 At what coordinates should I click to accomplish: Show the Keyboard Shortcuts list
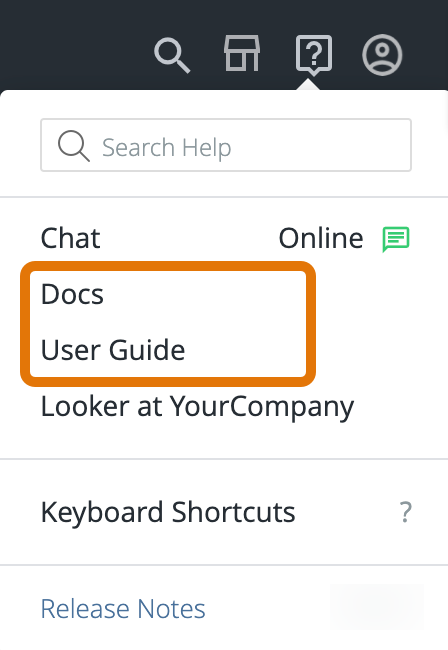click(168, 513)
